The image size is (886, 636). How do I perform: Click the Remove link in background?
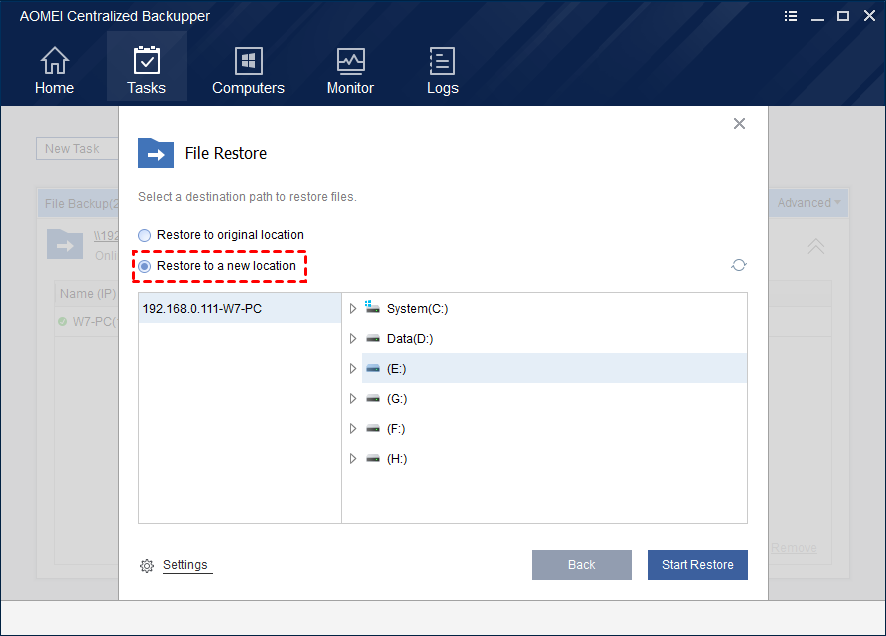793,548
